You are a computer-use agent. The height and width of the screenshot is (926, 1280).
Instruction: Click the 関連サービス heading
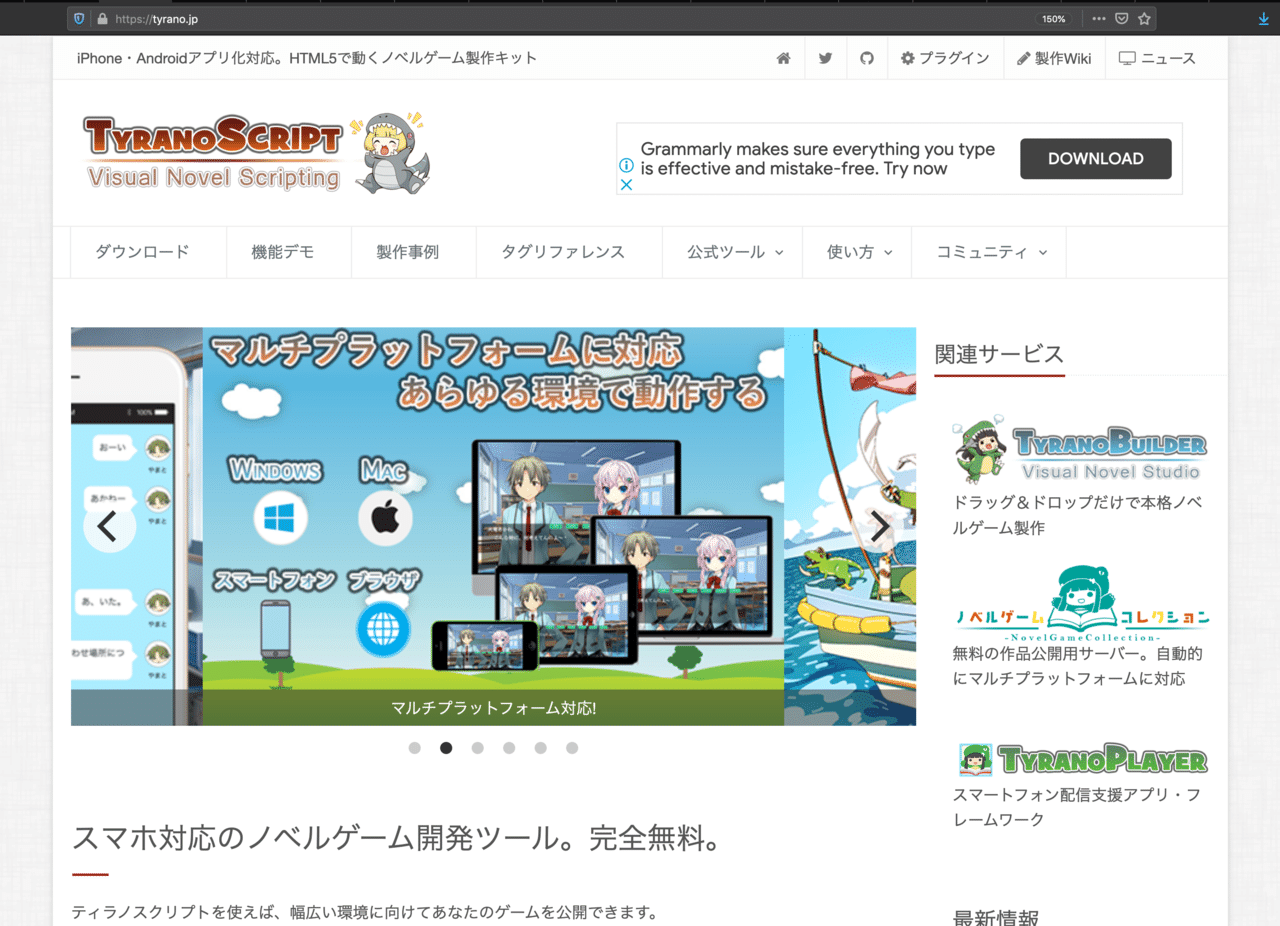tap(999, 354)
